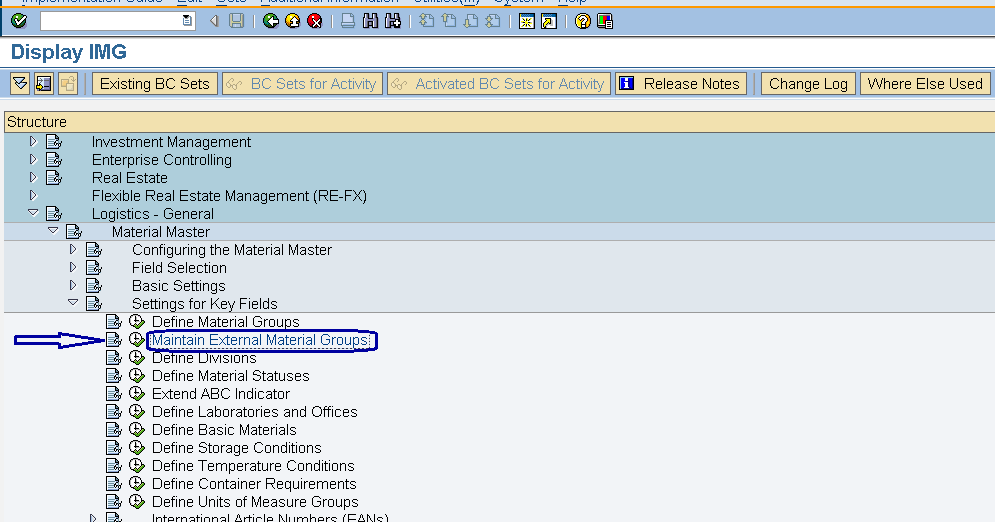Click the Where Else Used button

[x=925, y=84]
